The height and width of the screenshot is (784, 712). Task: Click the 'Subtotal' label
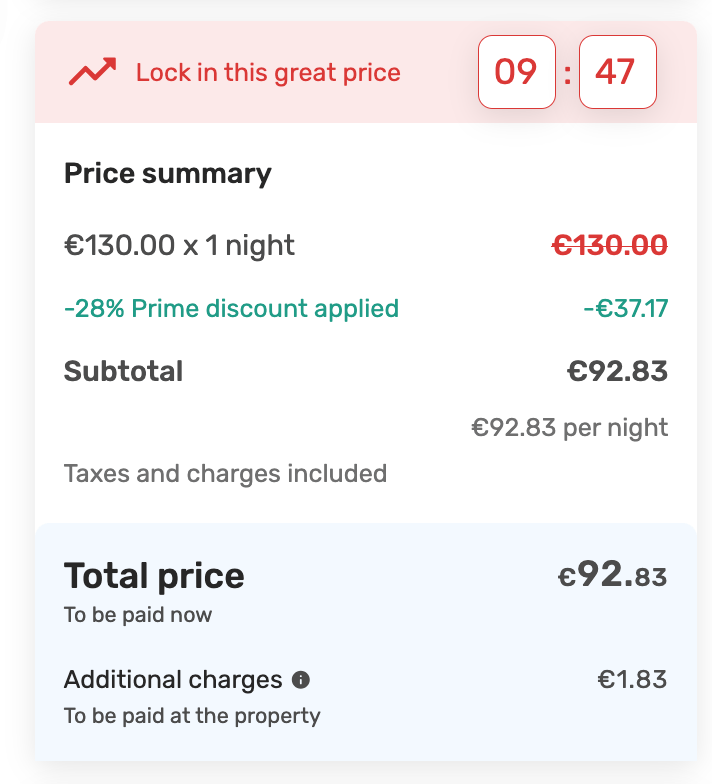[x=124, y=371]
